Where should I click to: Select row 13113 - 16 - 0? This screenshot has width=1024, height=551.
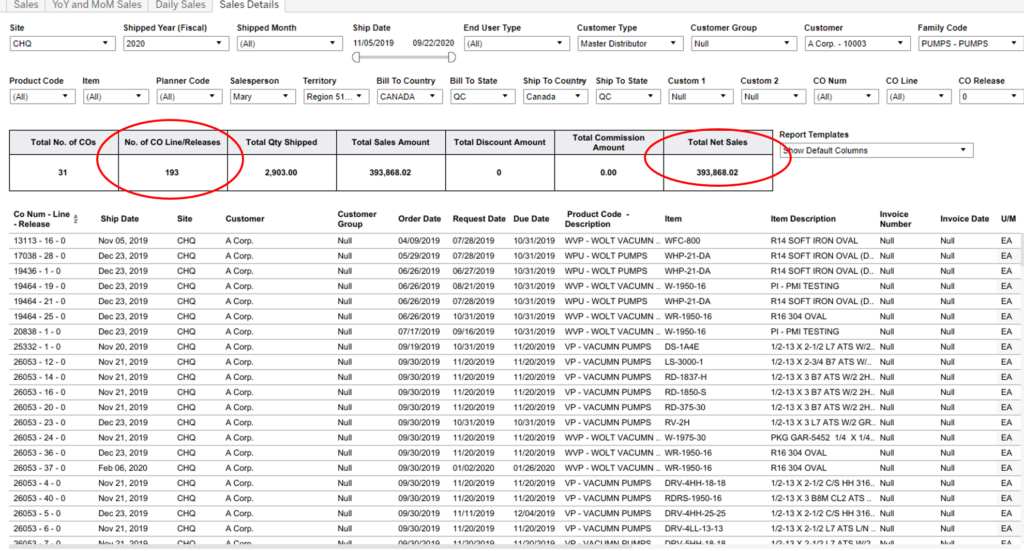tap(516, 241)
